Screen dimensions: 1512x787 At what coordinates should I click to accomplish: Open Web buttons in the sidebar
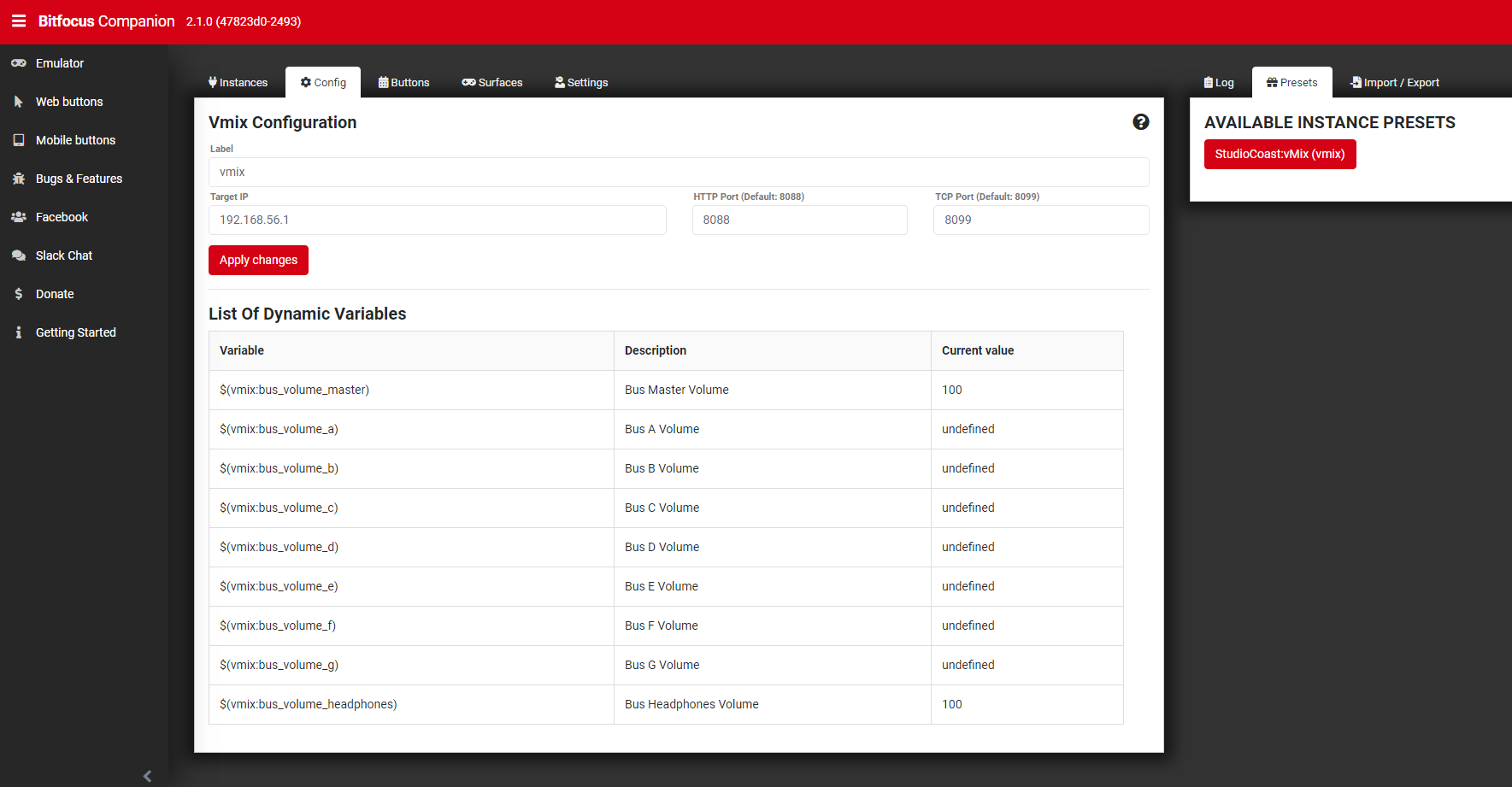coord(84,102)
